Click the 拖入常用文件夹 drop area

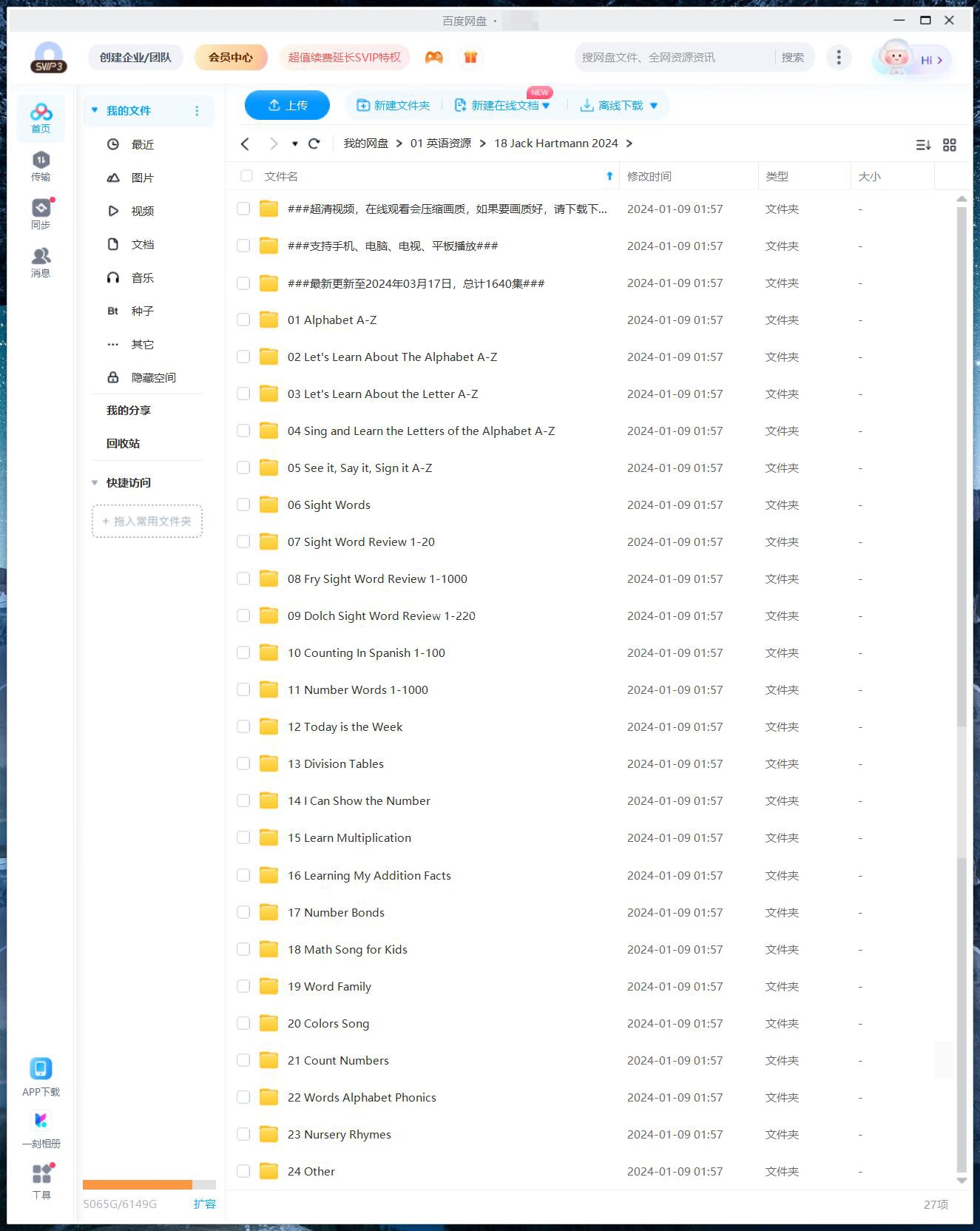147,521
